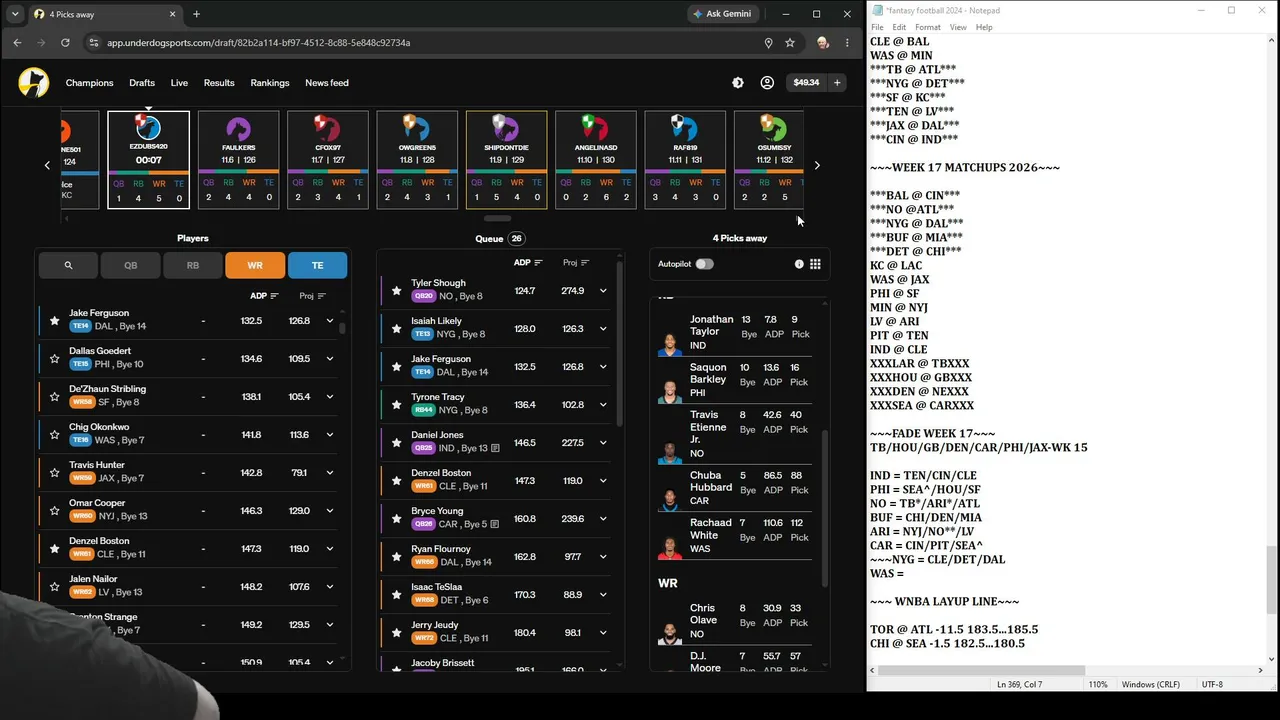Click the Chrome address bar URL
This screenshot has width=1280, height=720.
click(259, 43)
